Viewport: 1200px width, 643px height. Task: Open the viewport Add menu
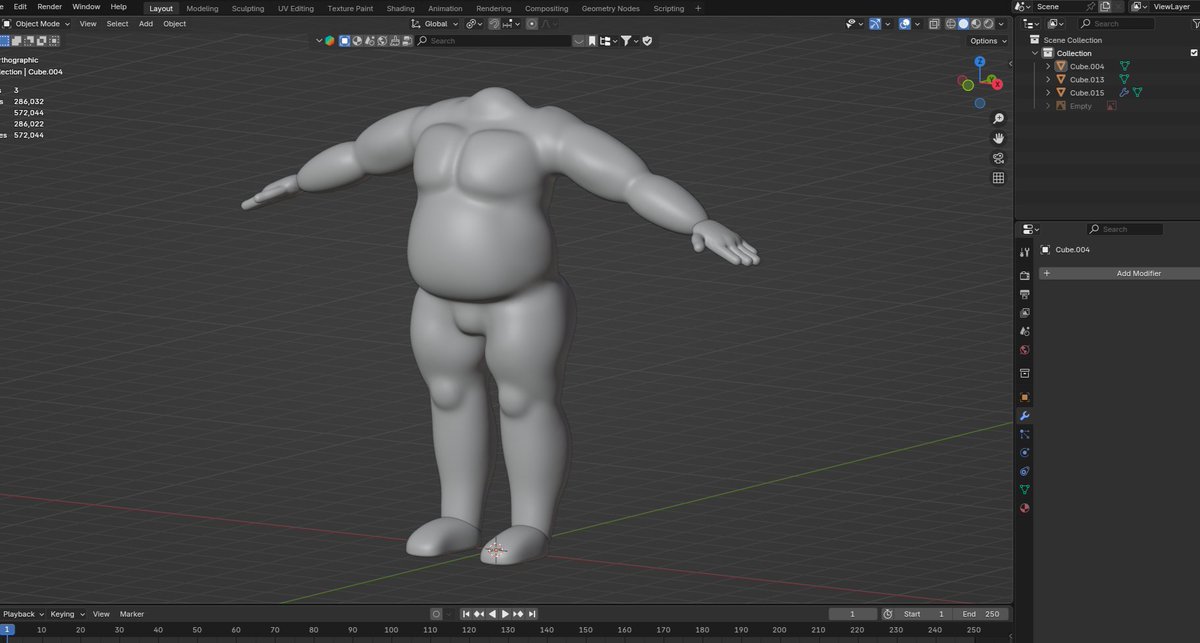(146, 23)
